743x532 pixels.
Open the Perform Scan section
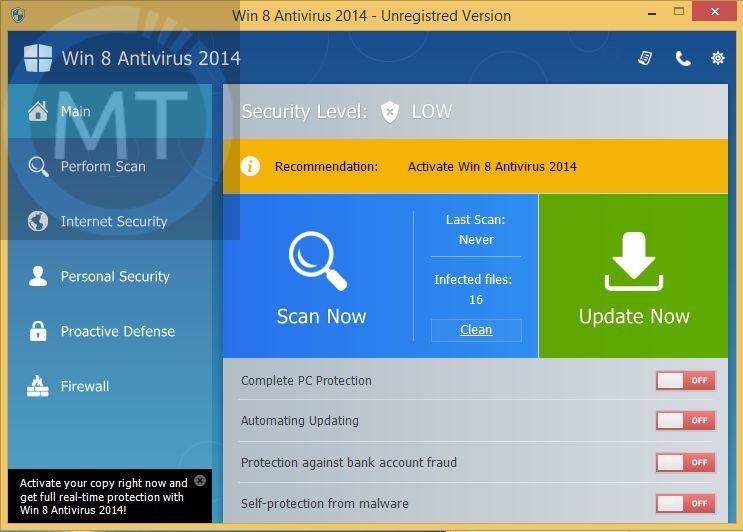coord(110,166)
